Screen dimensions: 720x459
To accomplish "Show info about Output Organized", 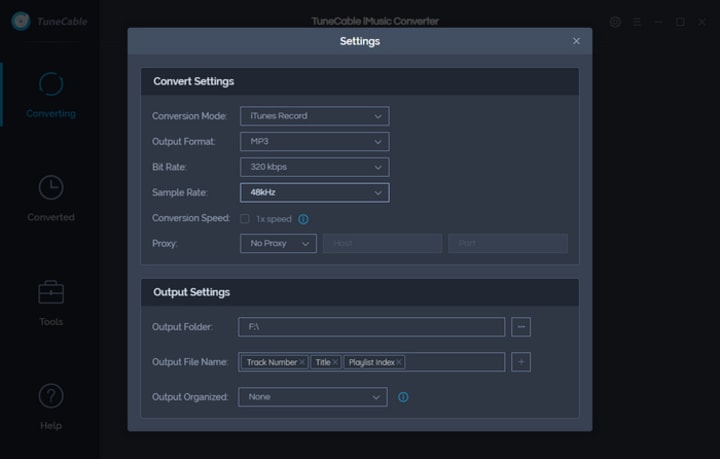I will [403, 397].
